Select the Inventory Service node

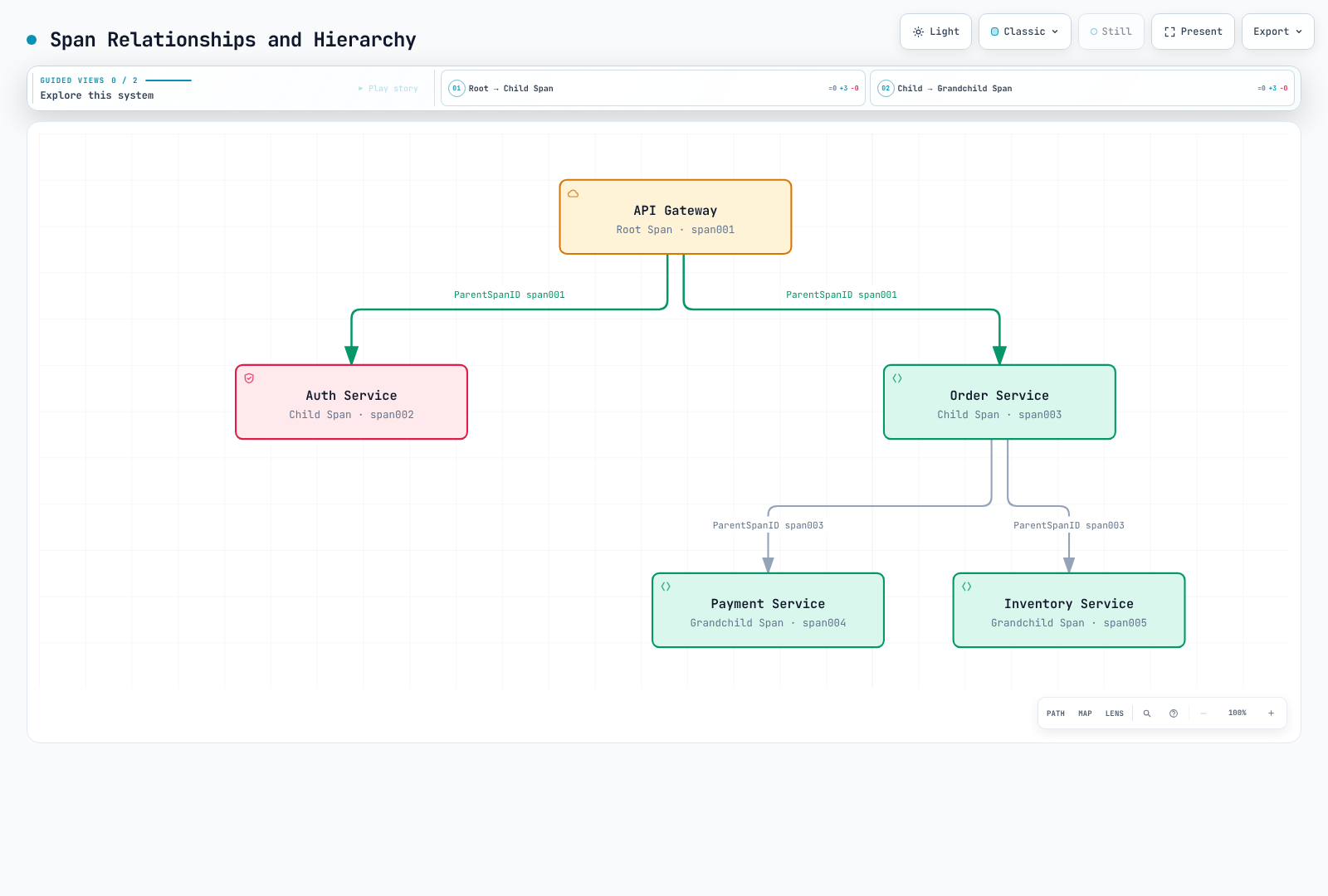[1069, 611]
